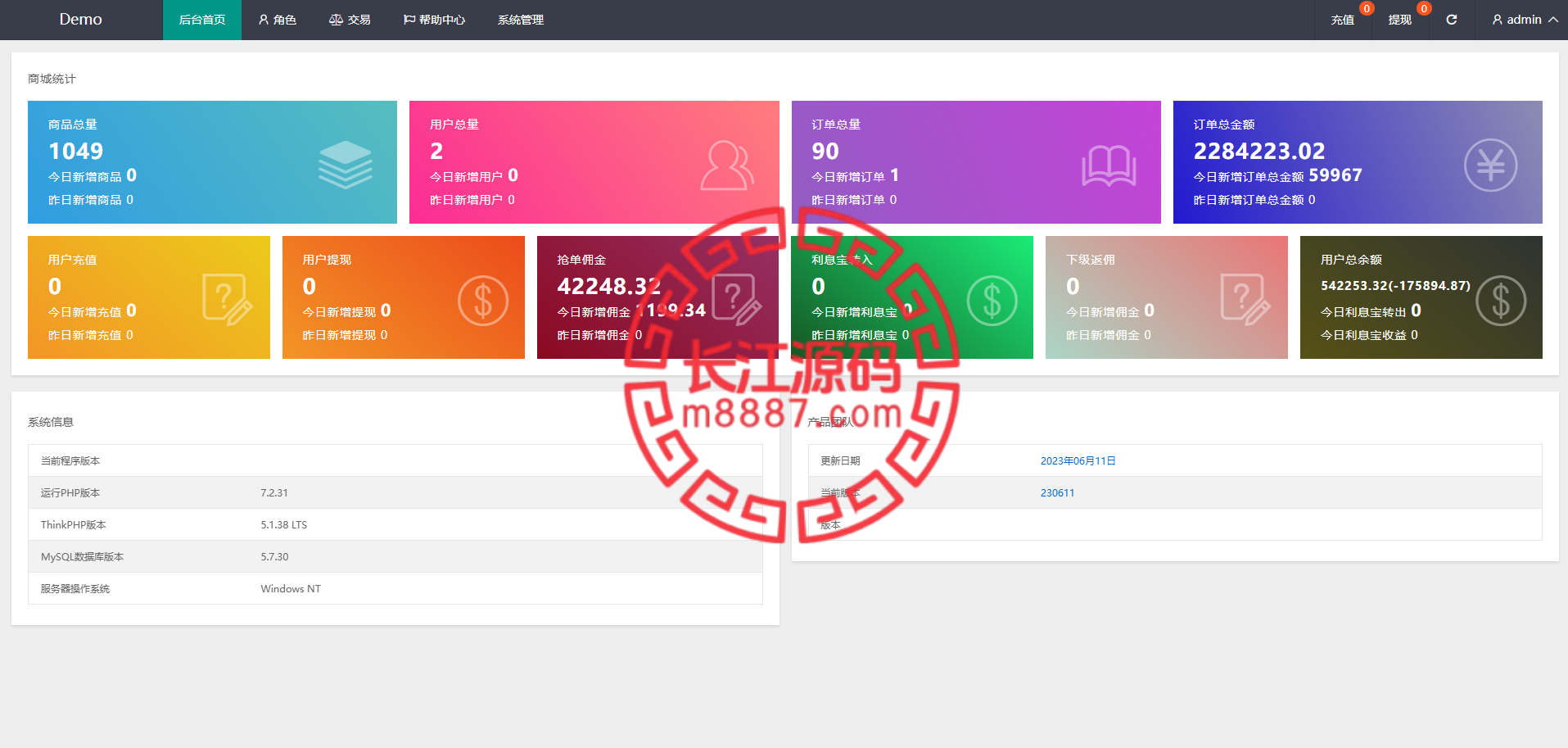Click the dollar icon in 用户提现 card
Image resolution: width=1568 pixels, height=748 pixels.
click(x=483, y=301)
